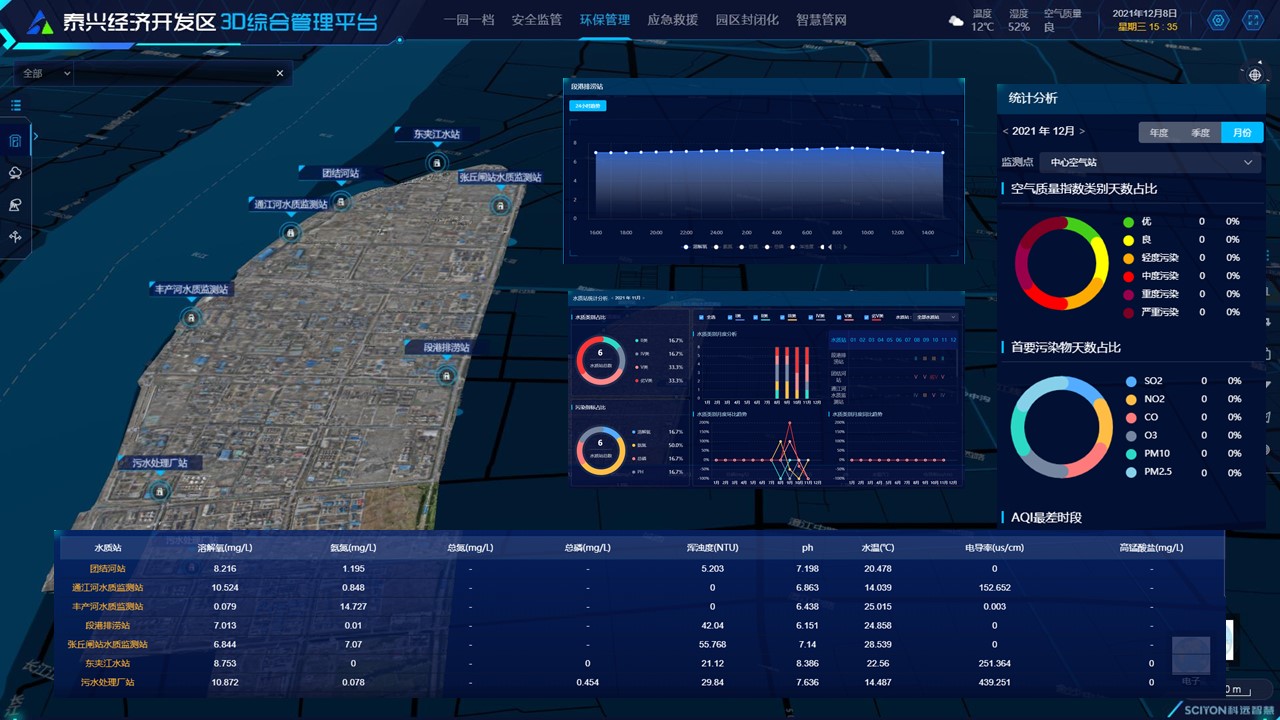Click the 东夹江水站 map marker icon
The height and width of the screenshot is (720, 1280).
[436, 162]
